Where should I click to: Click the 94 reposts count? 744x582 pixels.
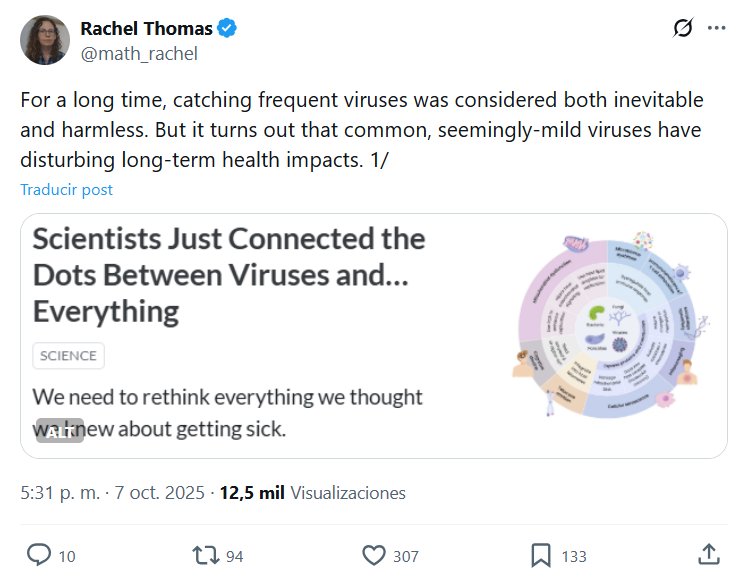tap(235, 556)
